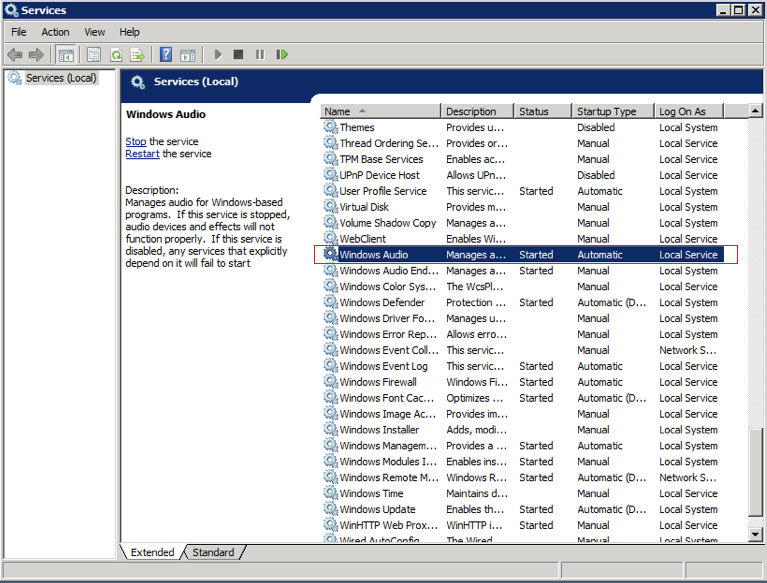
Task: Click Started status of Windows Firewall
Action: (536, 382)
